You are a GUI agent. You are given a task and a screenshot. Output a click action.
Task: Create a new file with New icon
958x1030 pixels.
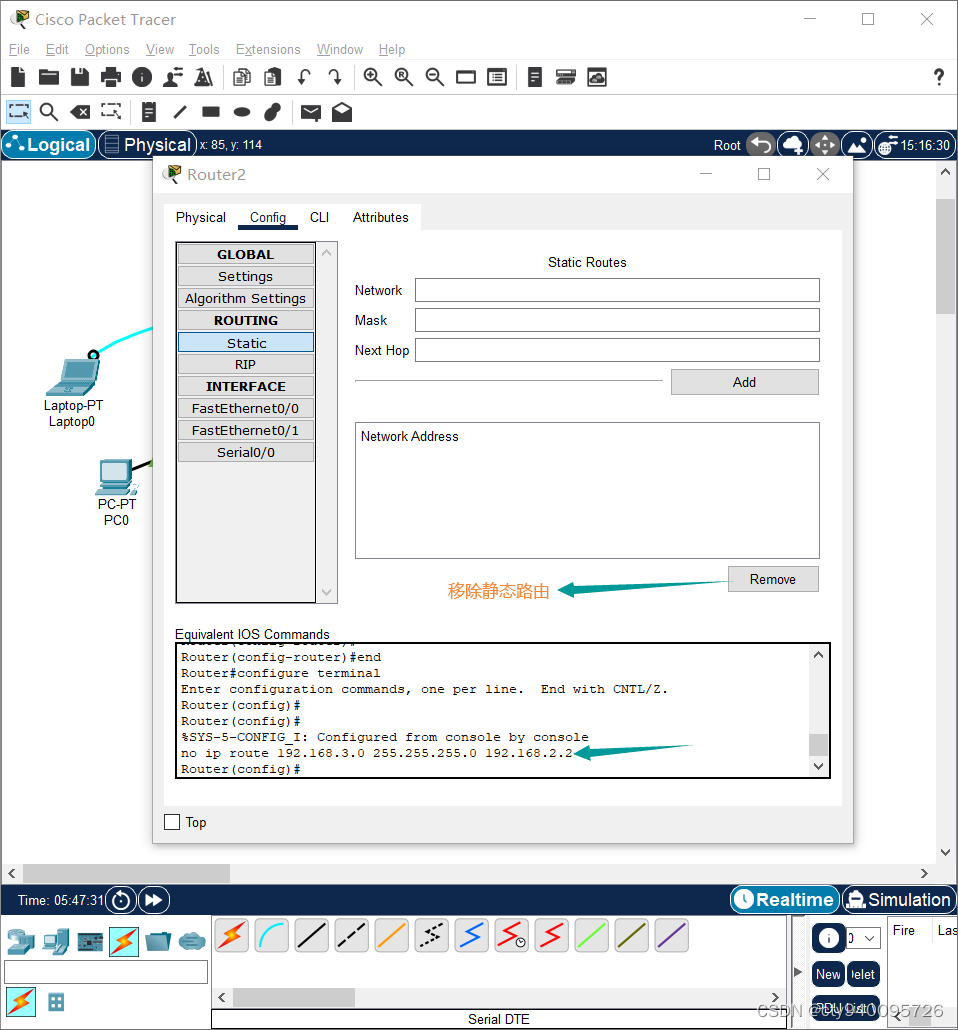pyautogui.click(x=18, y=78)
